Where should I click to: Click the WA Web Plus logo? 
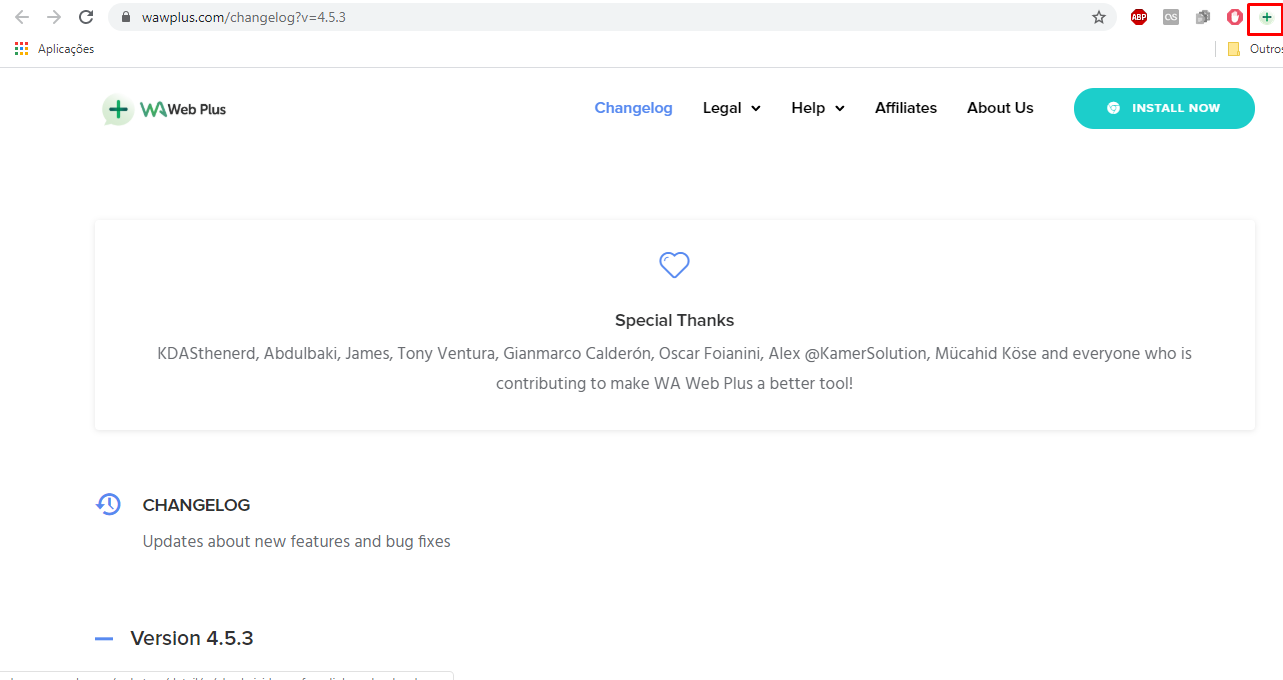click(x=165, y=109)
